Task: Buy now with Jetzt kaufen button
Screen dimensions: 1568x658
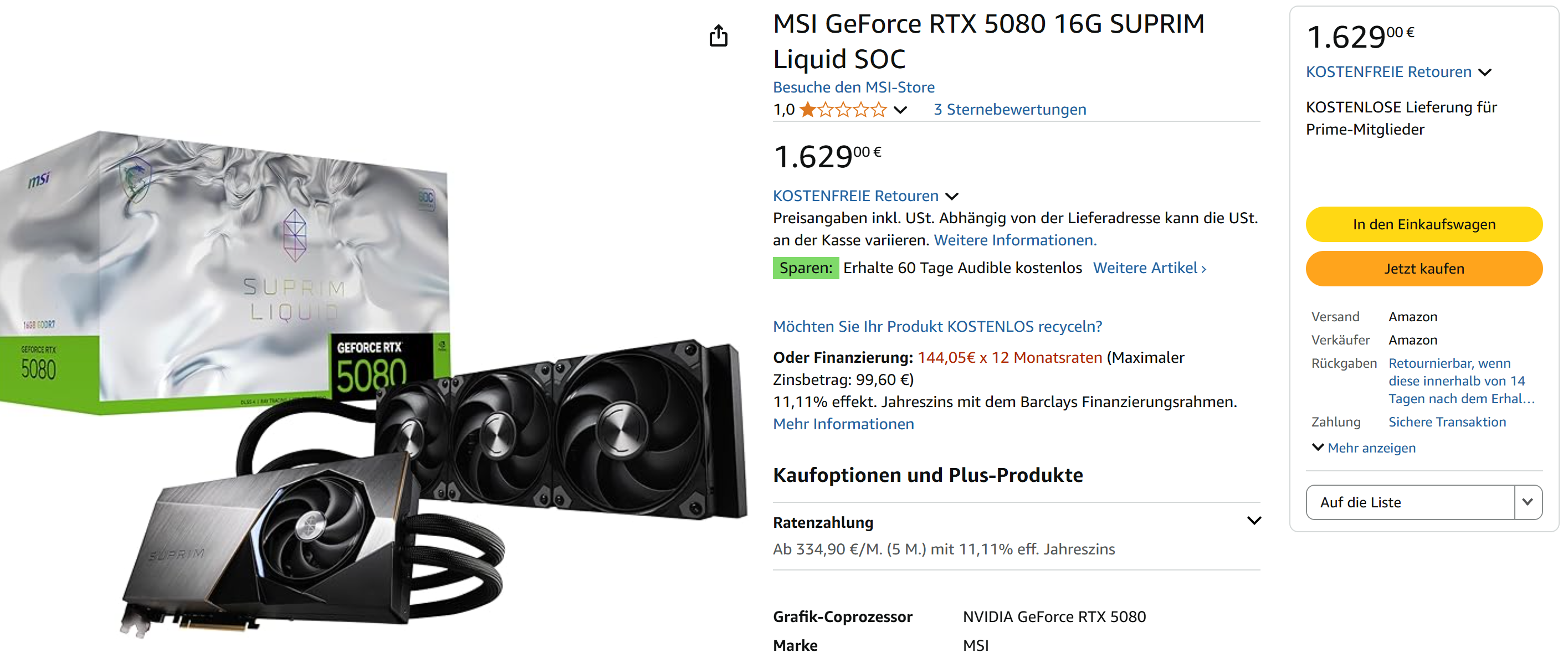Action: pyautogui.click(x=1424, y=269)
